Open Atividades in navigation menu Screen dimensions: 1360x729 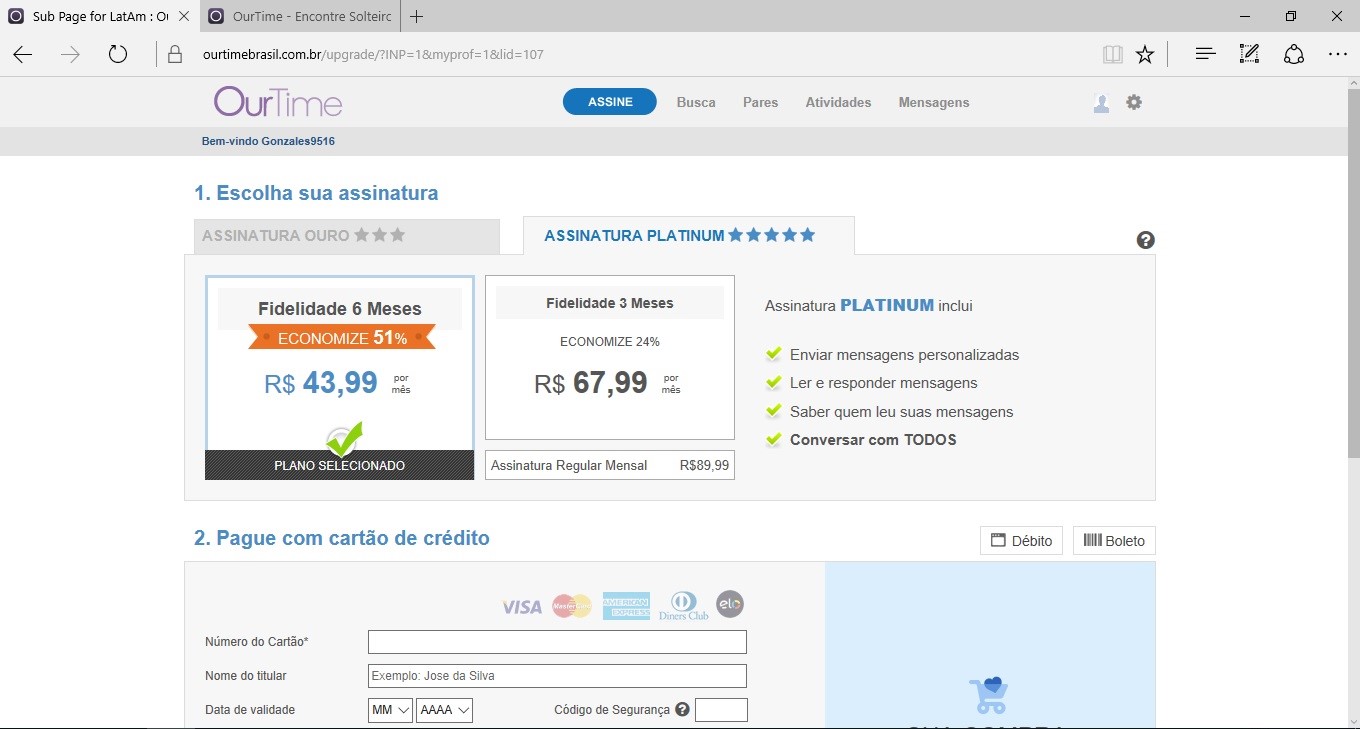(838, 102)
